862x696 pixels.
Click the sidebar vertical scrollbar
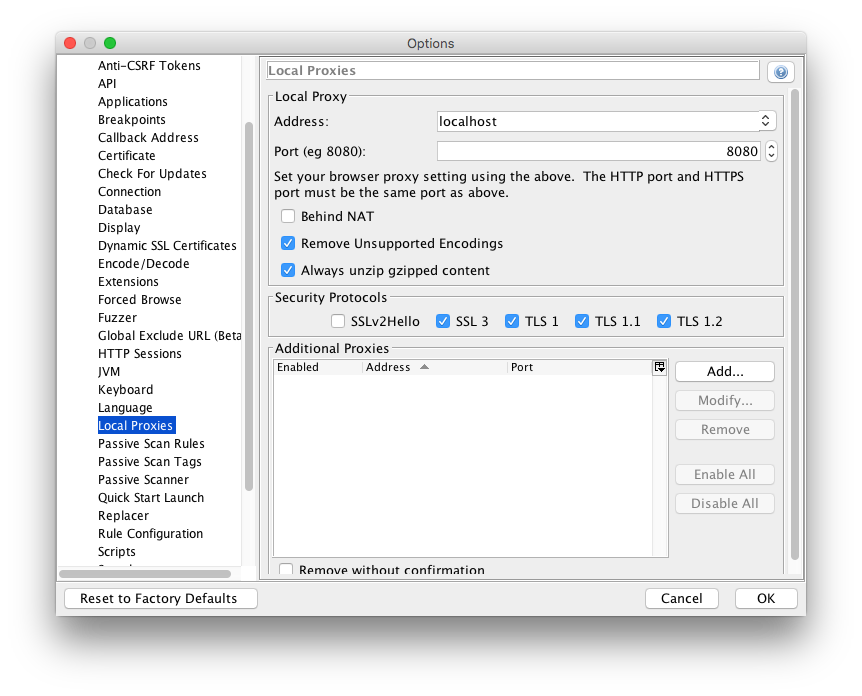[249, 300]
